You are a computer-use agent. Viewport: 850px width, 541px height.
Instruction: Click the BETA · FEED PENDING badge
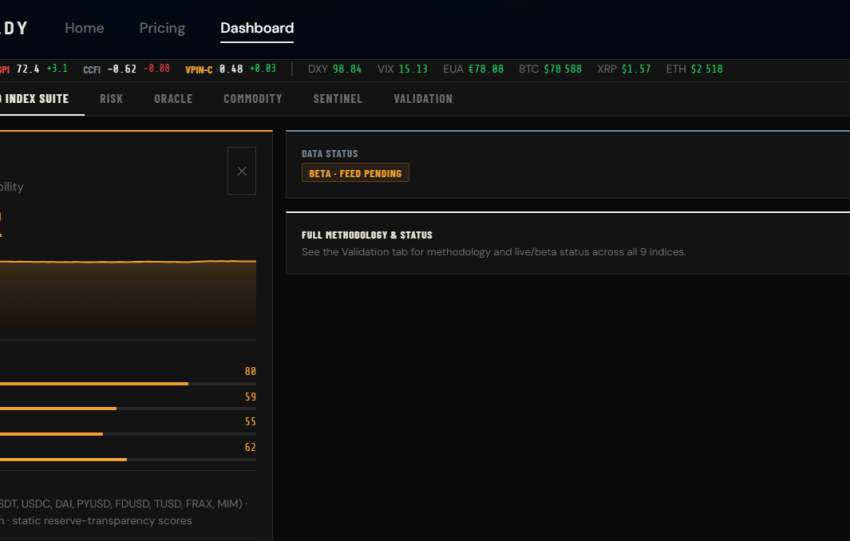[356, 173]
